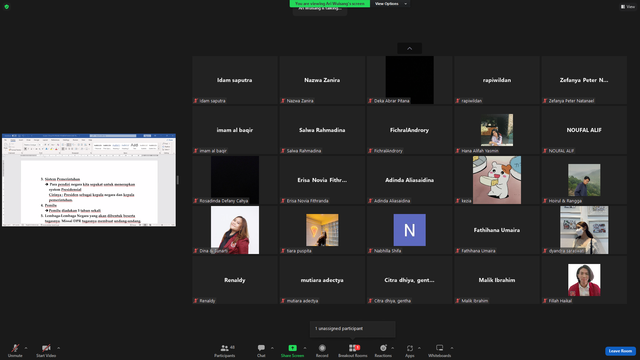Open the Chat panel
The height and width of the screenshot is (360, 640).
261,350
